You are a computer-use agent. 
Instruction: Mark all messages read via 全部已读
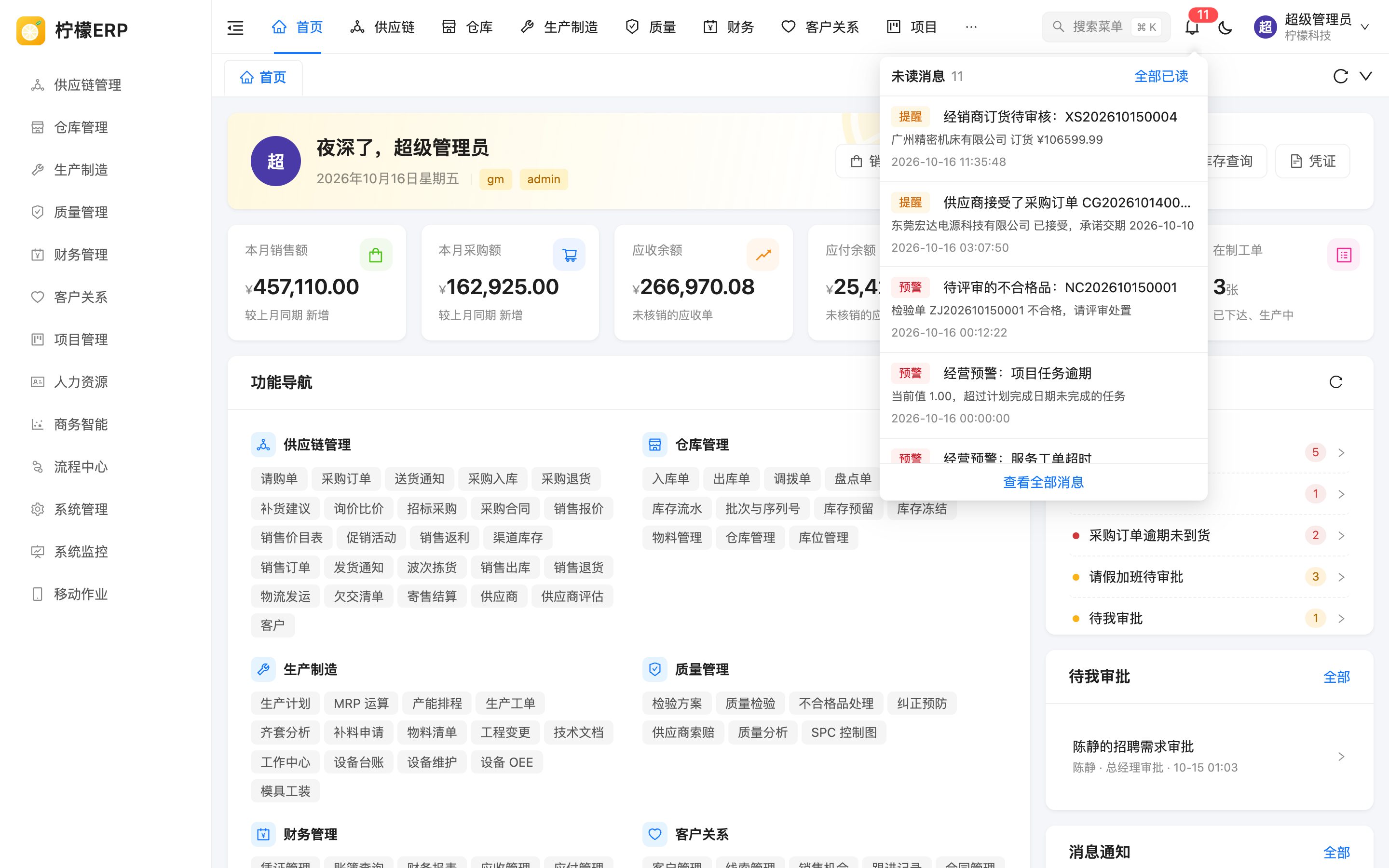(x=1161, y=76)
